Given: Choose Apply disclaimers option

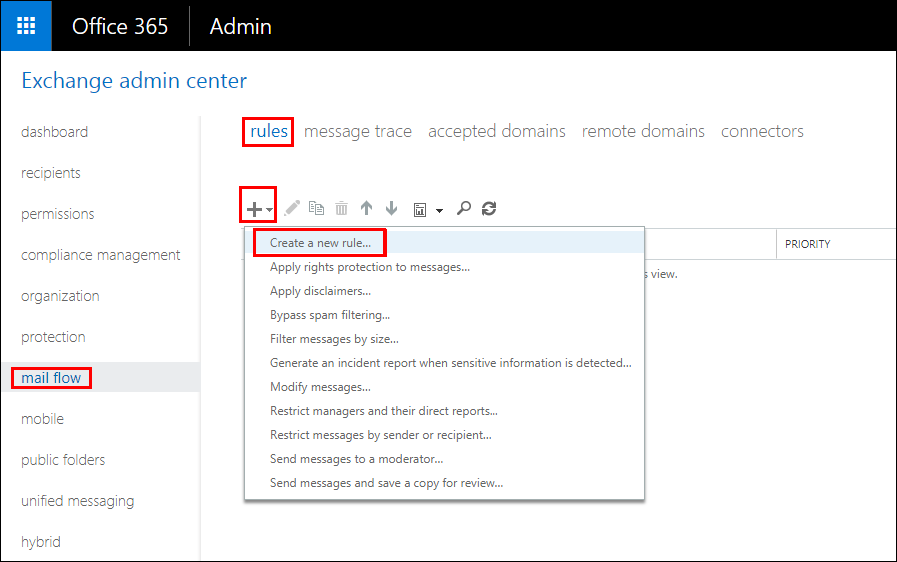Looking at the screenshot, I should click(x=444, y=291).
